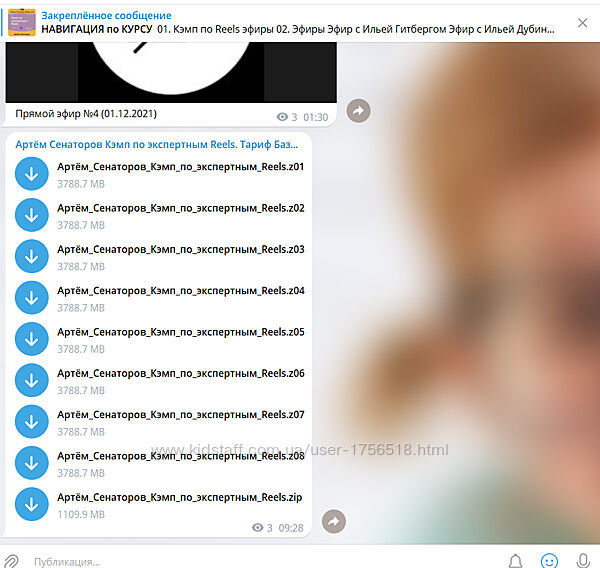600x568 pixels.
Task: Click the pinned message thumbnail image
Action: 22,22
